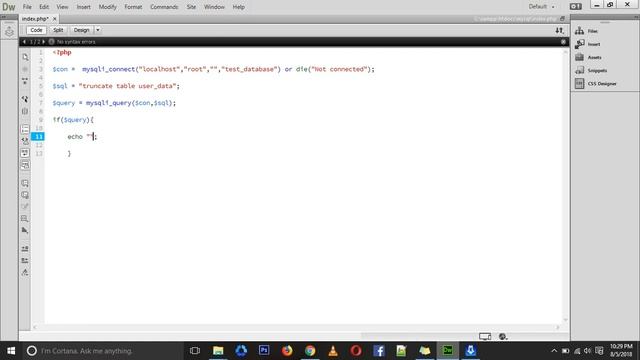Restore down the document window
640x360 pixels.
tap(562, 19)
